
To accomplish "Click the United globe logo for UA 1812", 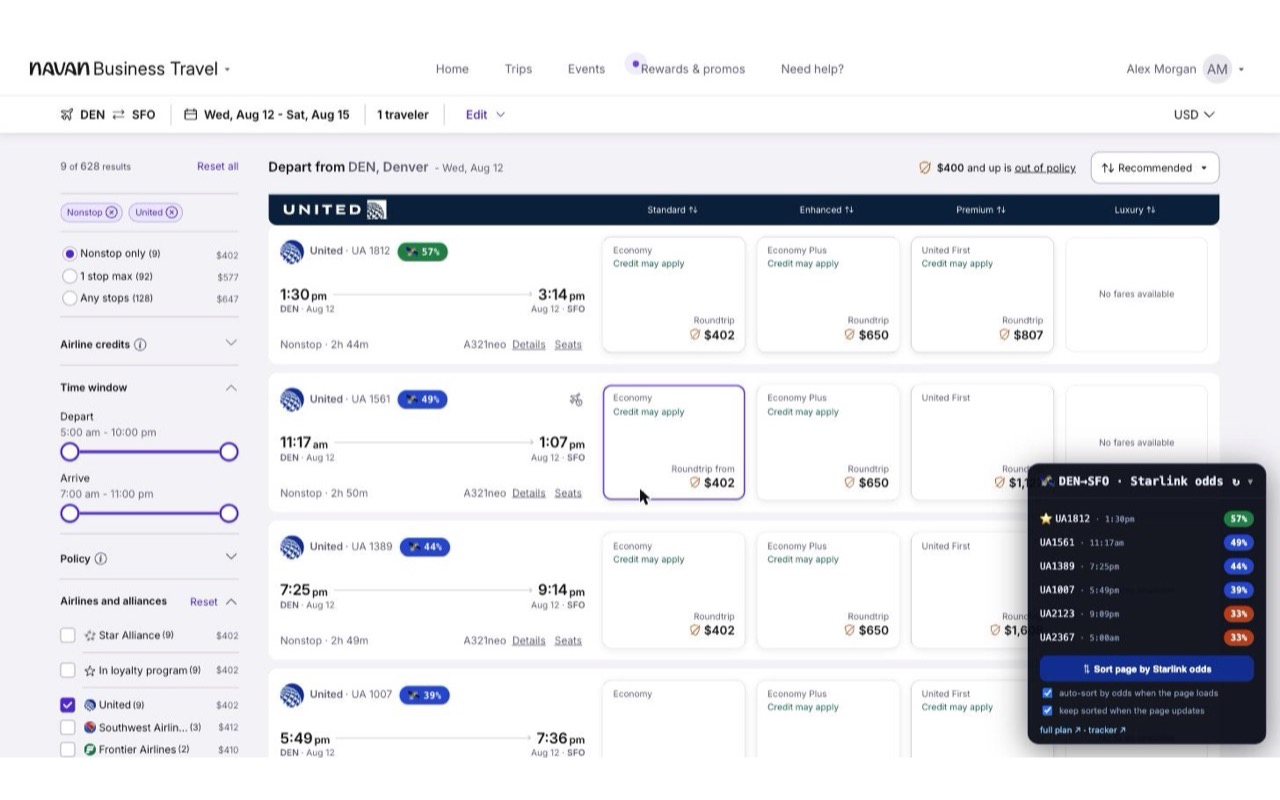I will (x=292, y=252).
